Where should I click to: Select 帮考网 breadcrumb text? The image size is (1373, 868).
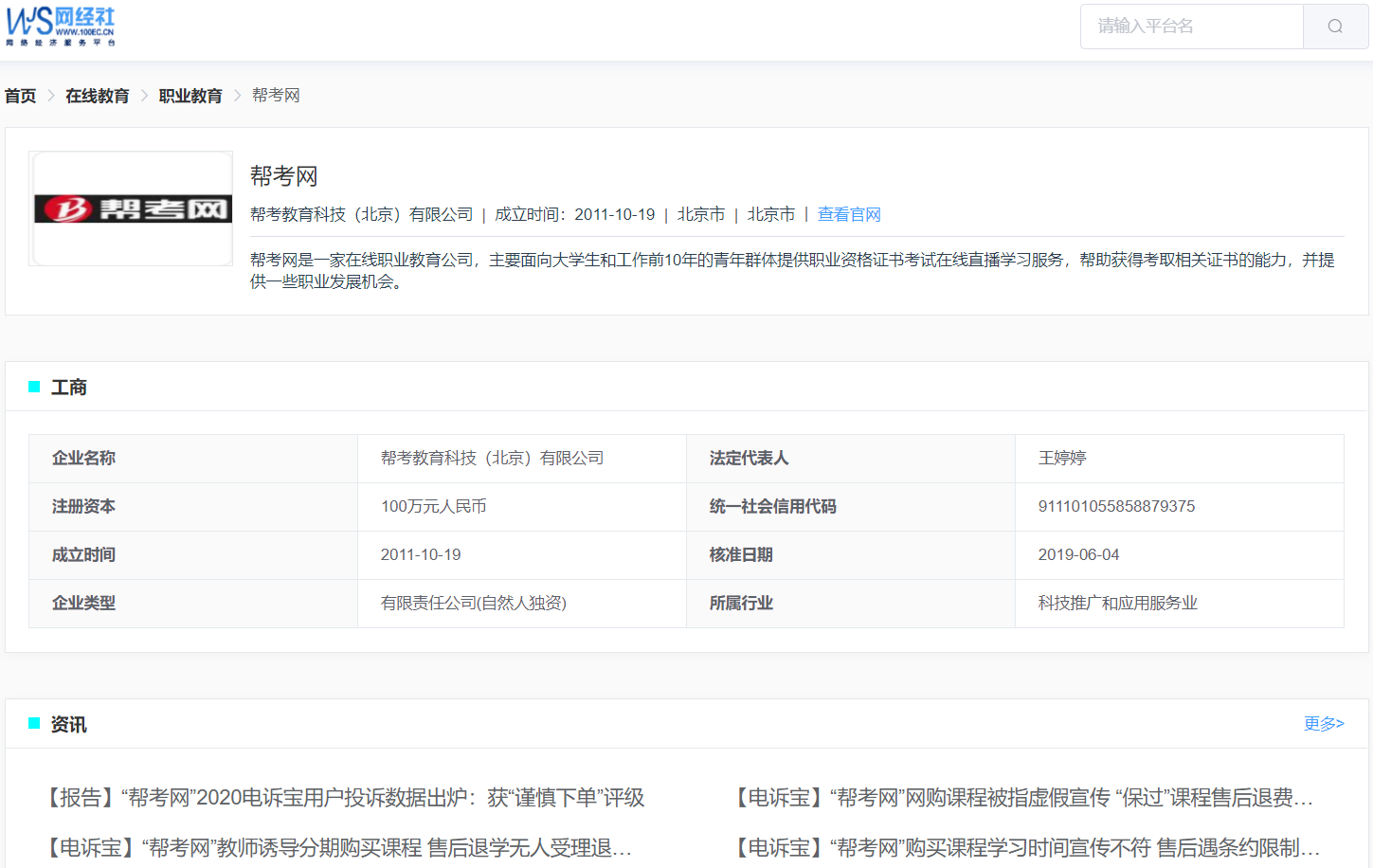tap(276, 96)
